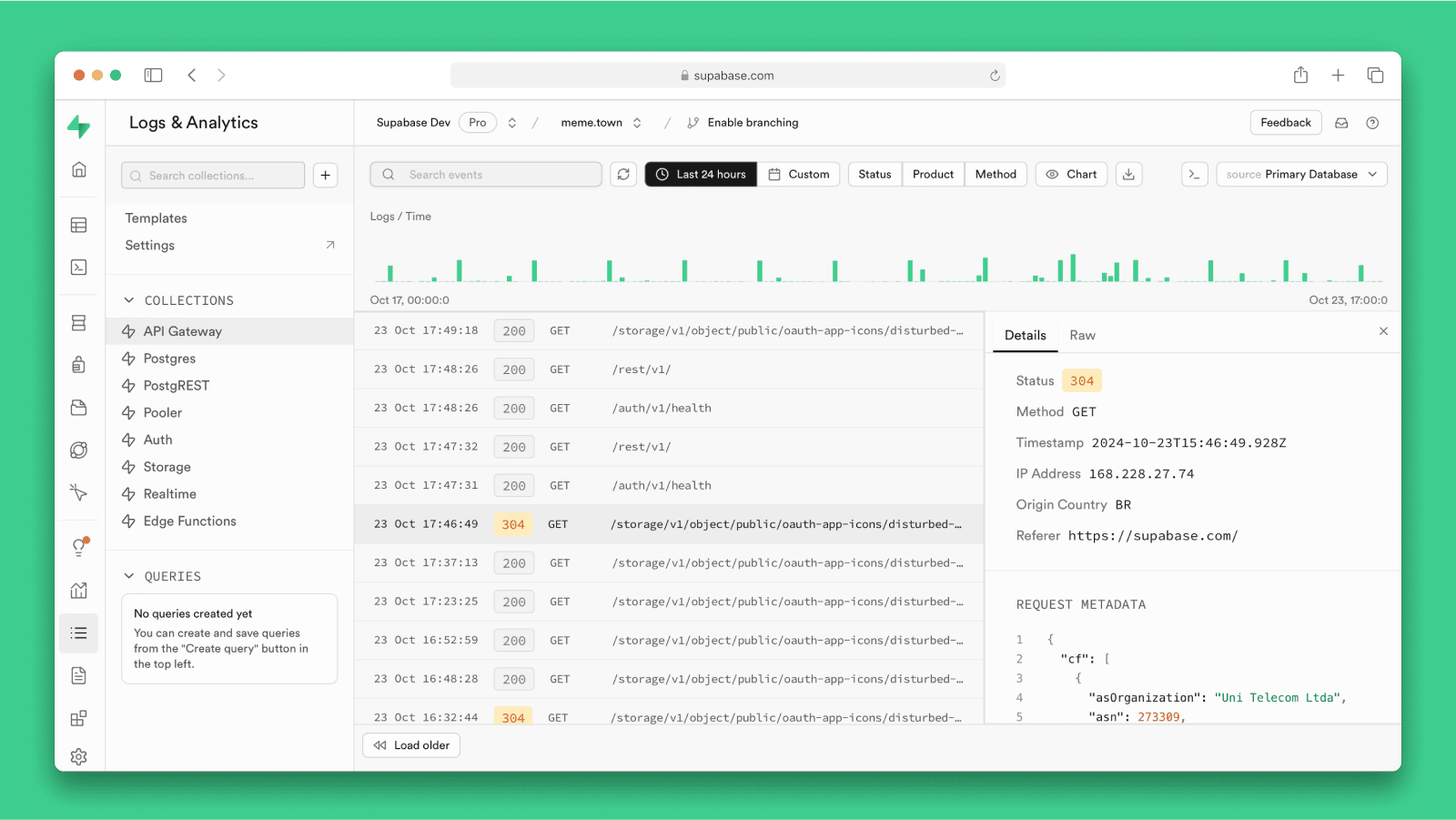The image size is (1456, 820).
Task: Select the Pooler collection
Action: 229,412
